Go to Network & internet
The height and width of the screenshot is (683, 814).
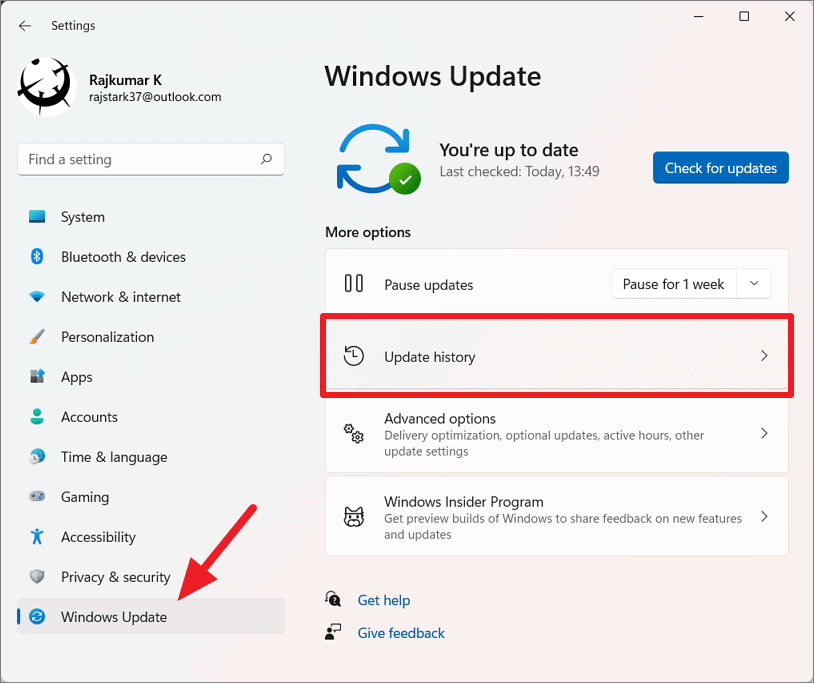click(151, 296)
